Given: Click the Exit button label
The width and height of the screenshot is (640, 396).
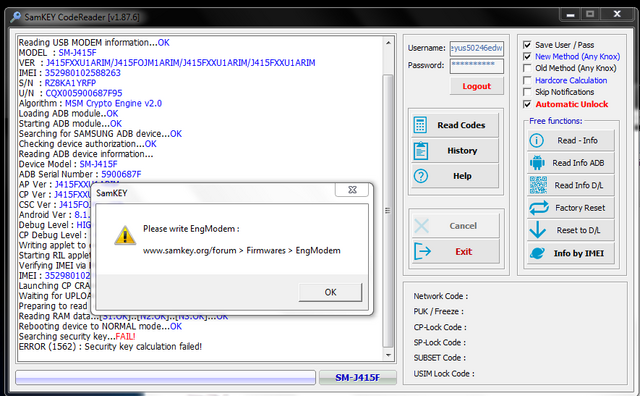Looking at the screenshot, I should point(464,251).
